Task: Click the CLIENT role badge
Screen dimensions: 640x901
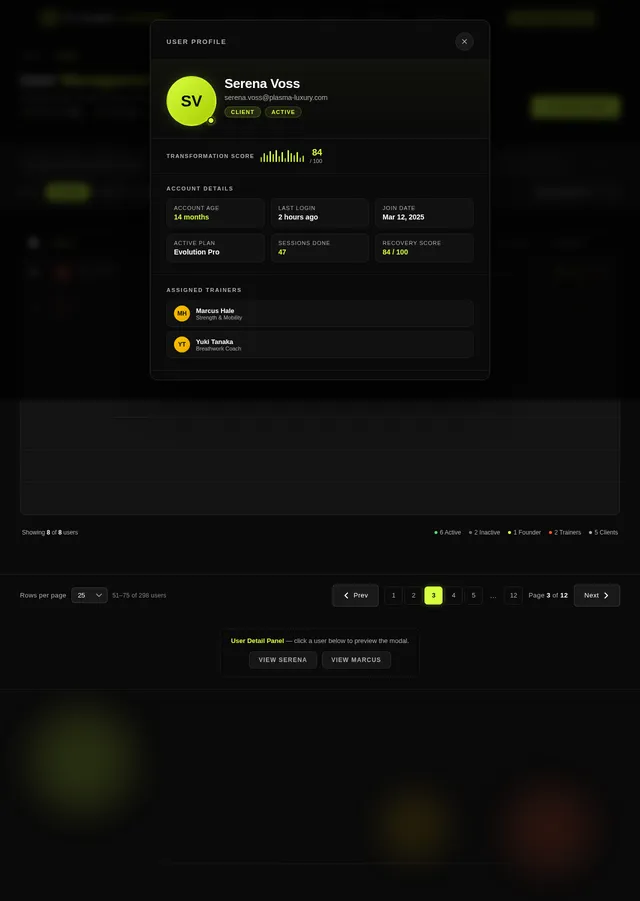Action: (x=242, y=112)
